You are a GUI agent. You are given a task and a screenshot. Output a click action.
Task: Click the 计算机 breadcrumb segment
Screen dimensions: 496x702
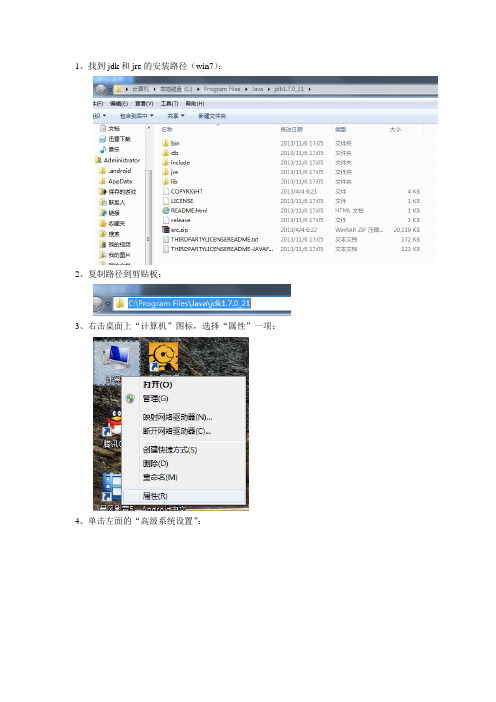pyautogui.click(x=140, y=89)
